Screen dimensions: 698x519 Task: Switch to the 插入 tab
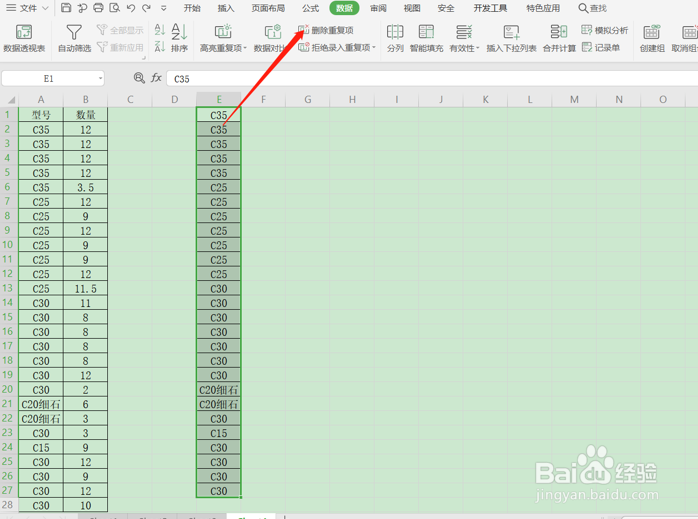point(226,8)
